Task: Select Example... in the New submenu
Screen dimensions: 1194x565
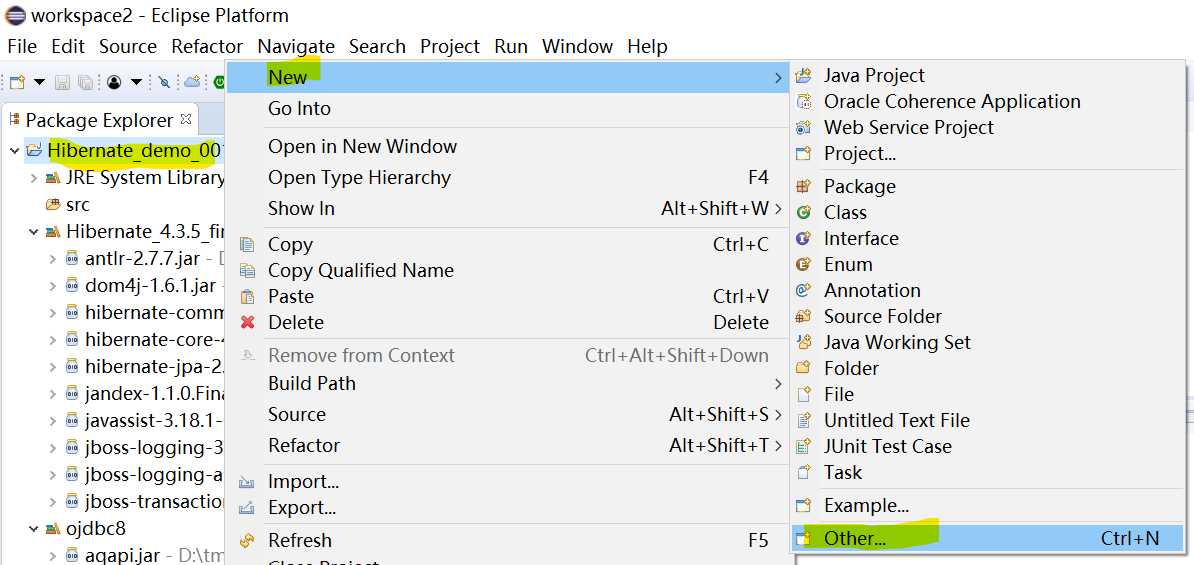Action: click(x=987, y=505)
